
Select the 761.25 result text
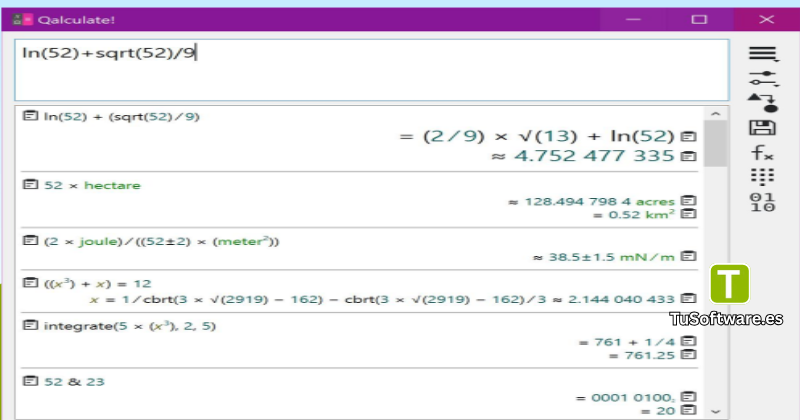click(649, 355)
